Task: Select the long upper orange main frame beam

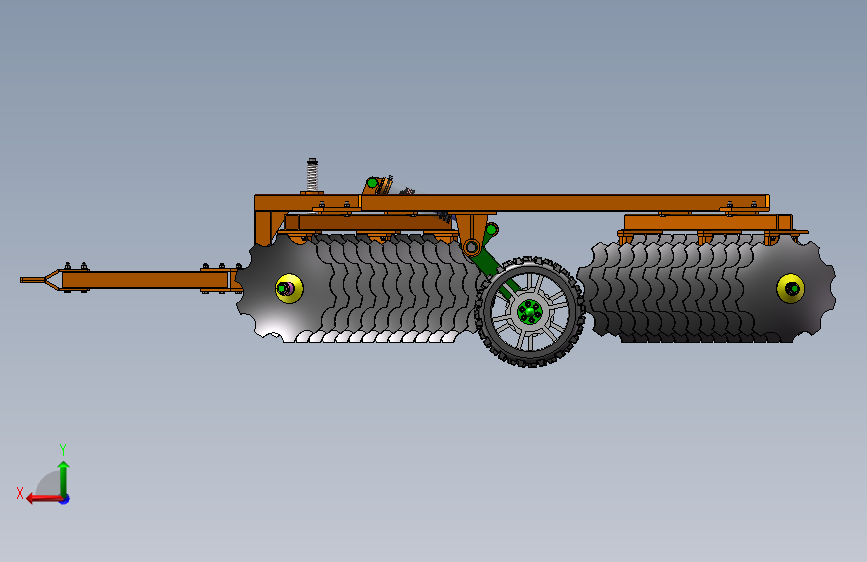Action: (564, 202)
